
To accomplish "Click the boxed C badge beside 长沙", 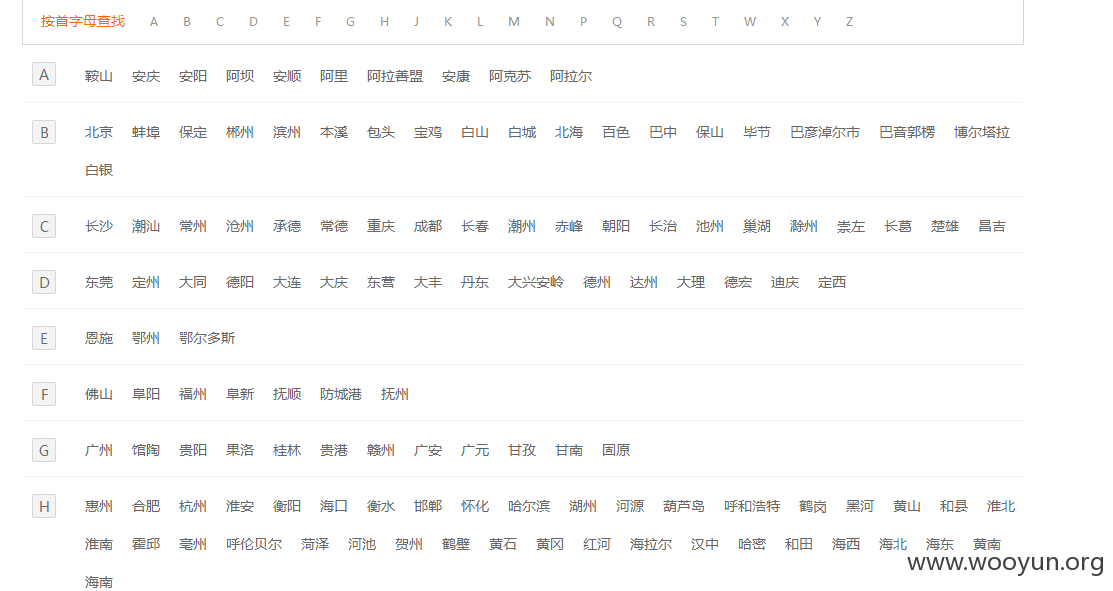I will tap(44, 226).
